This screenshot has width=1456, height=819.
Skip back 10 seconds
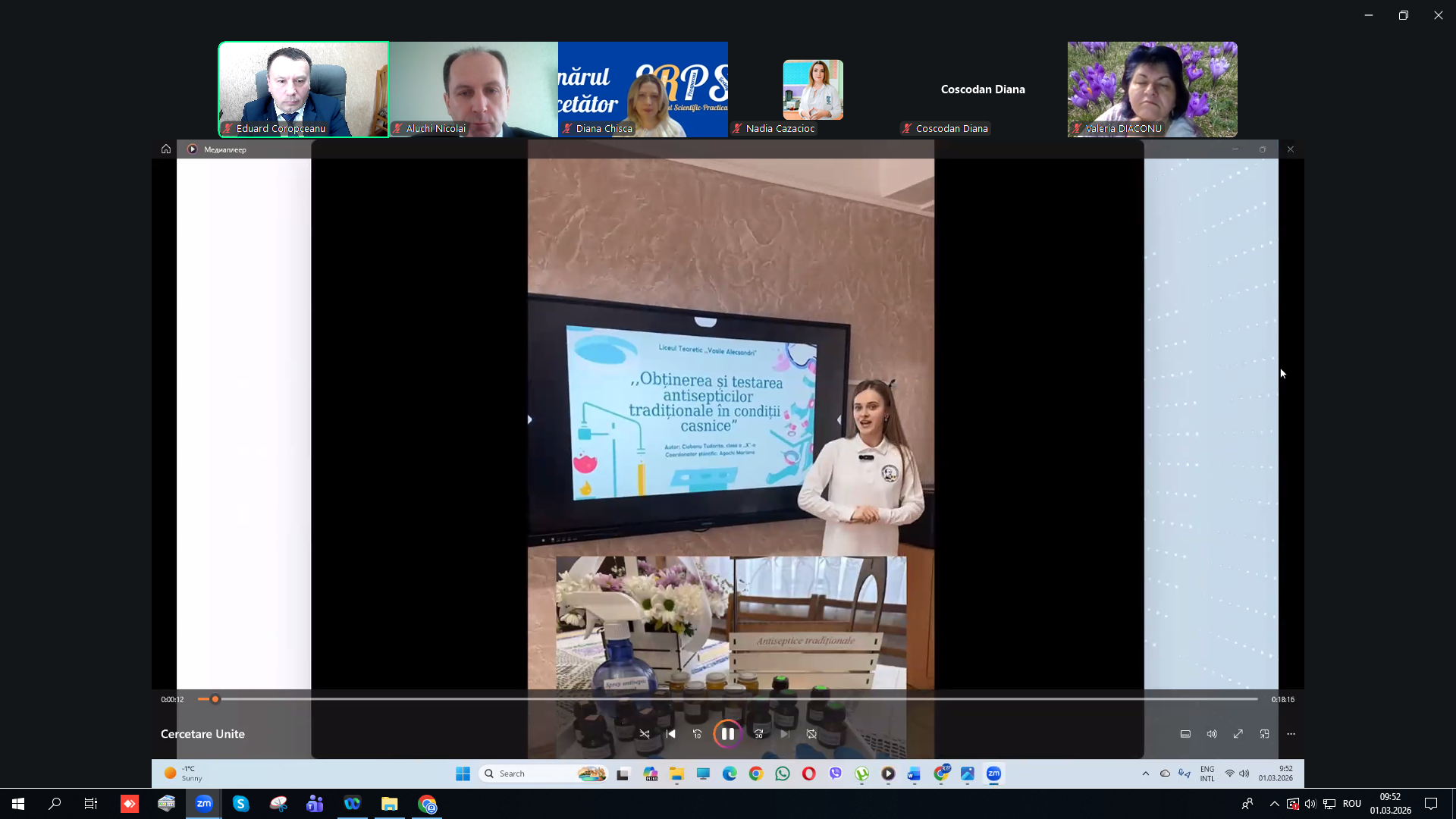pyautogui.click(x=698, y=734)
